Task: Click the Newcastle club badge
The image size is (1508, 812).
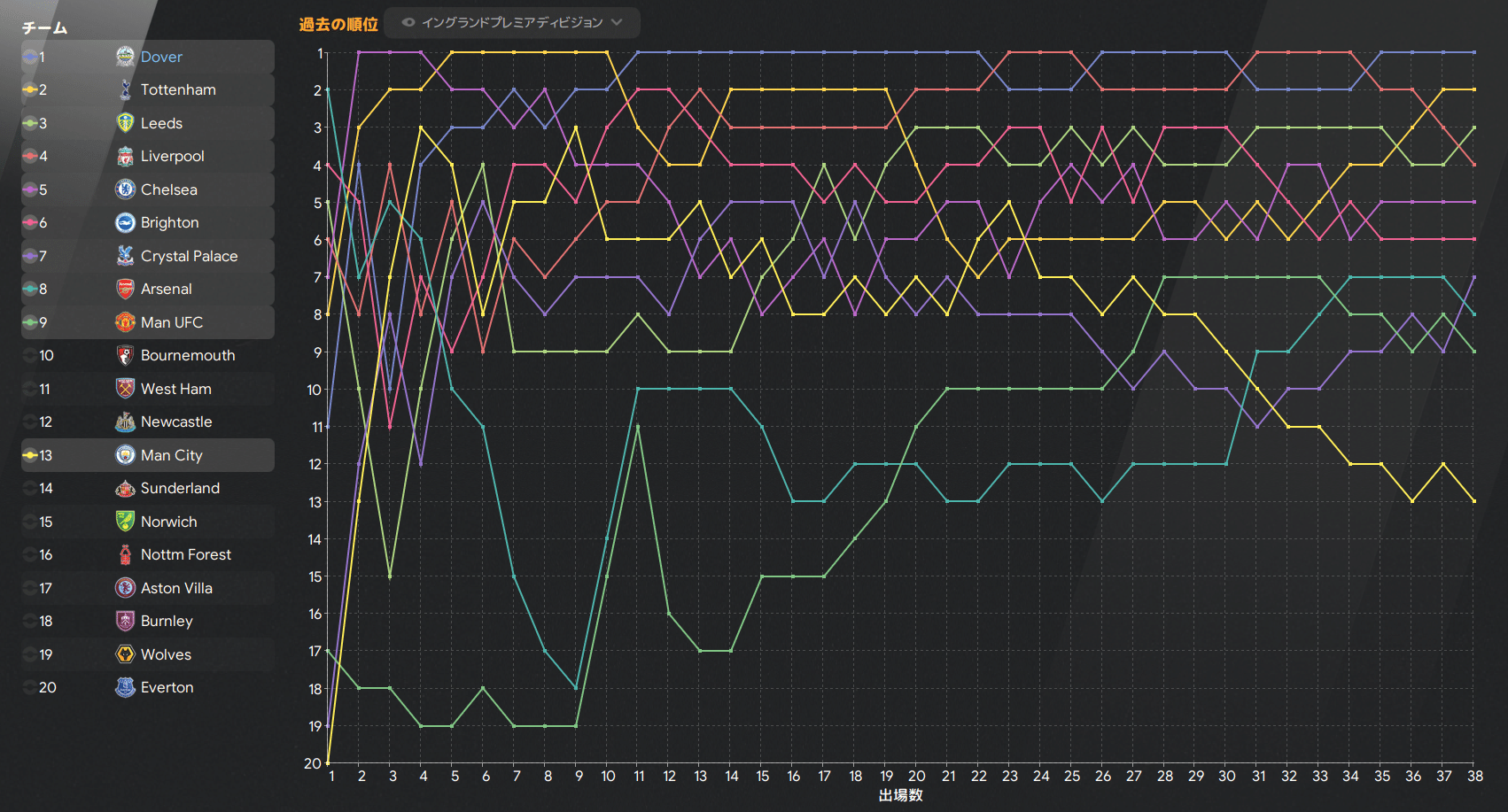Action: 125,421
